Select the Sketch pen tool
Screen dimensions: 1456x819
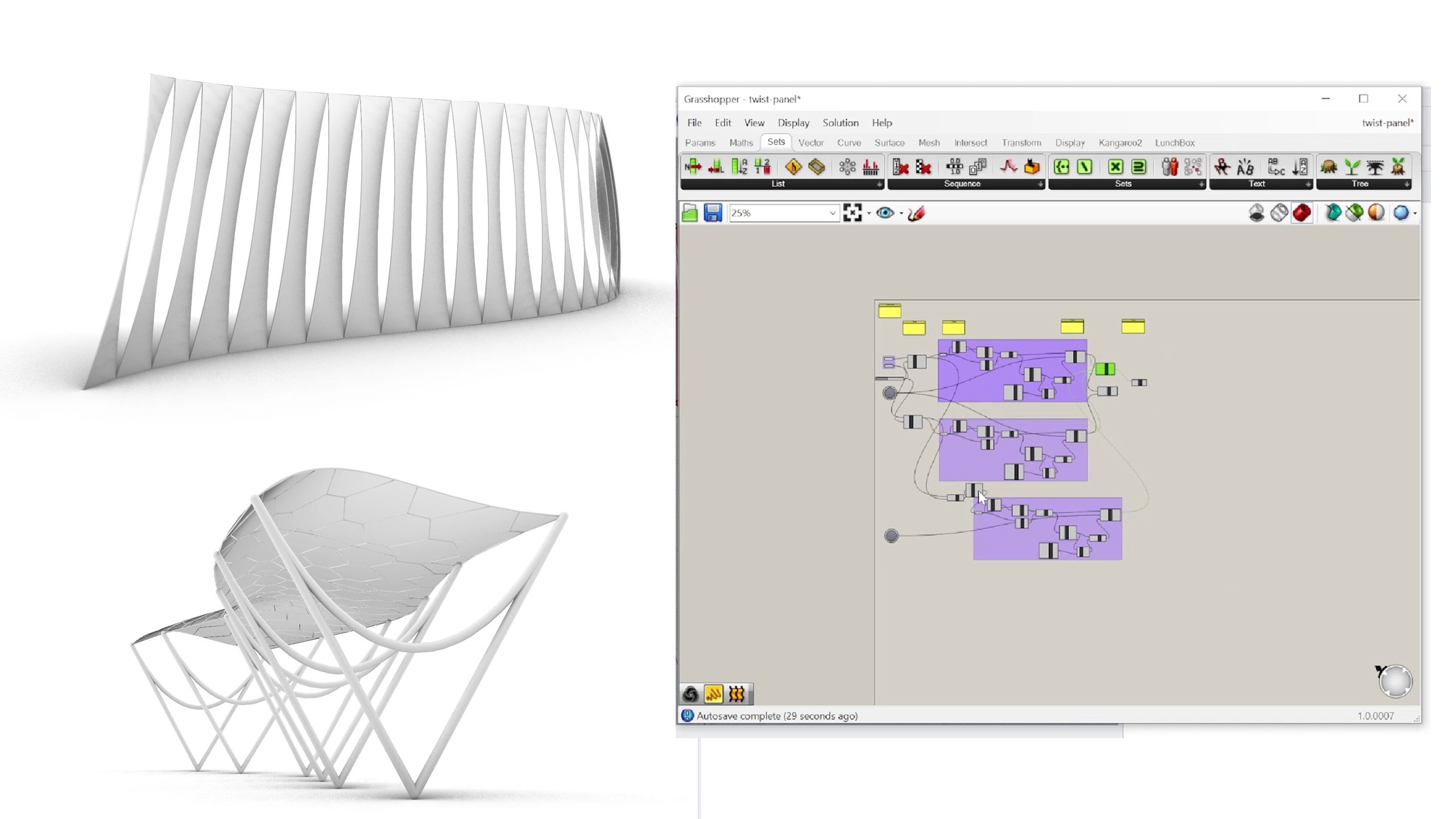(916, 213)
